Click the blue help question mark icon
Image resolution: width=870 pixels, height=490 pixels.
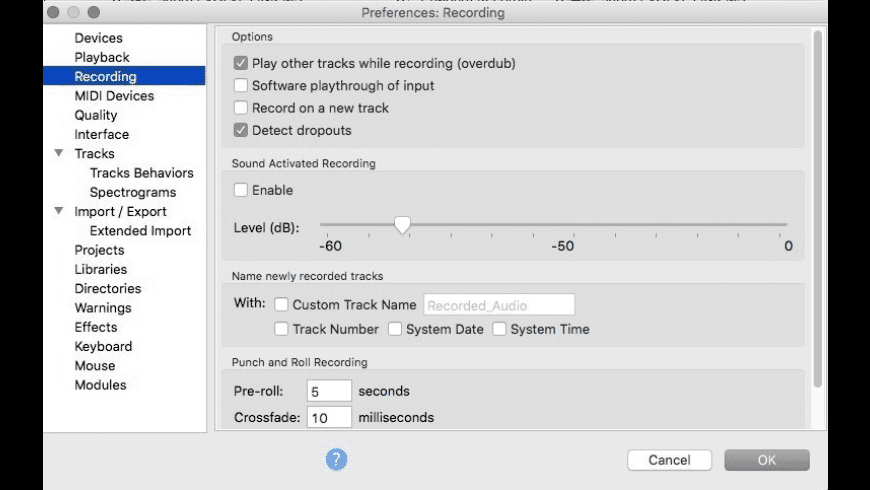[336, 459]
